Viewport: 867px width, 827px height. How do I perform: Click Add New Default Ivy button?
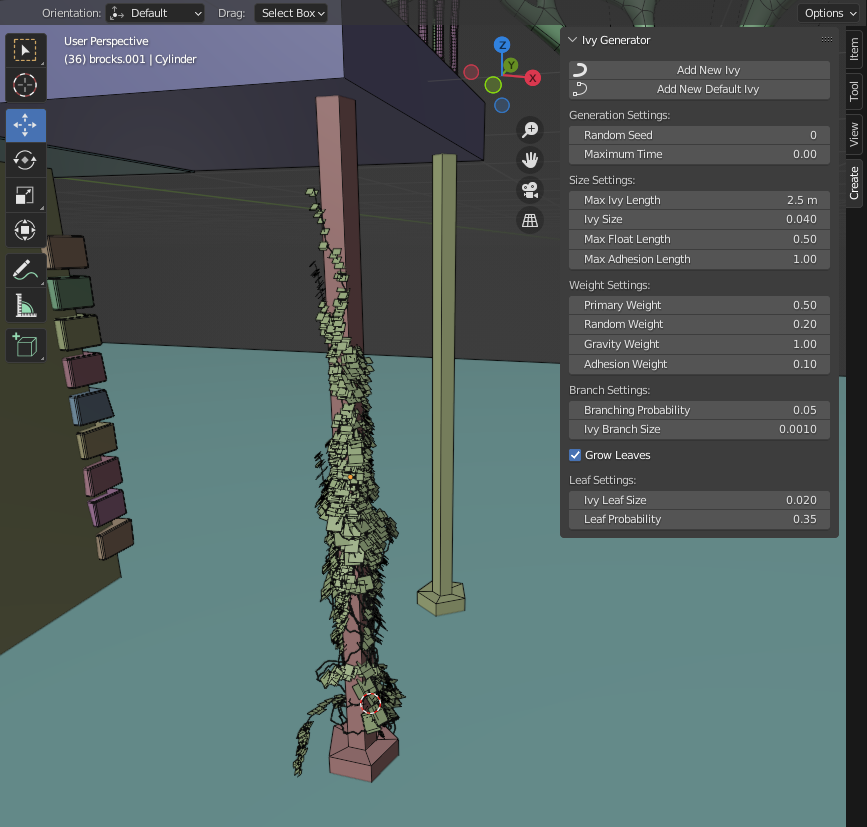point(699,89)
